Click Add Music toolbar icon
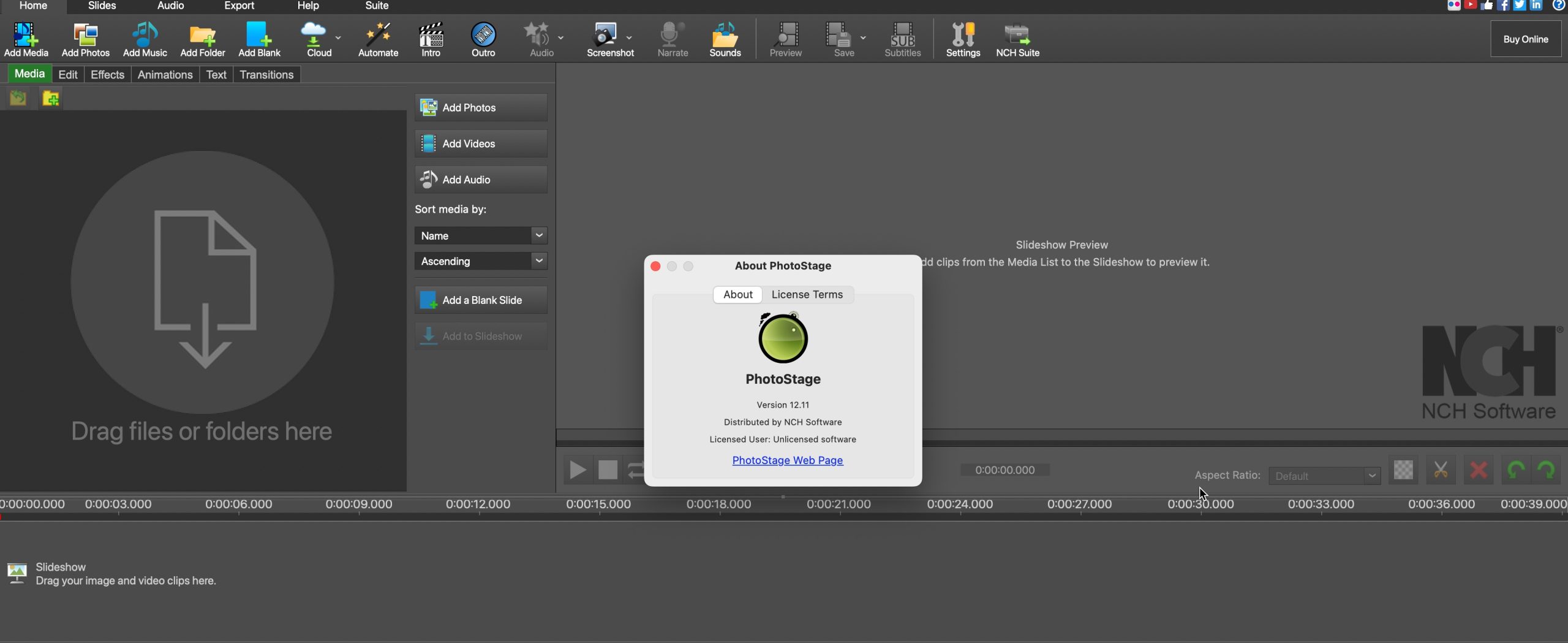Image resolution: width=1568 pixels, height=643 pixels. tap(145, 39)
